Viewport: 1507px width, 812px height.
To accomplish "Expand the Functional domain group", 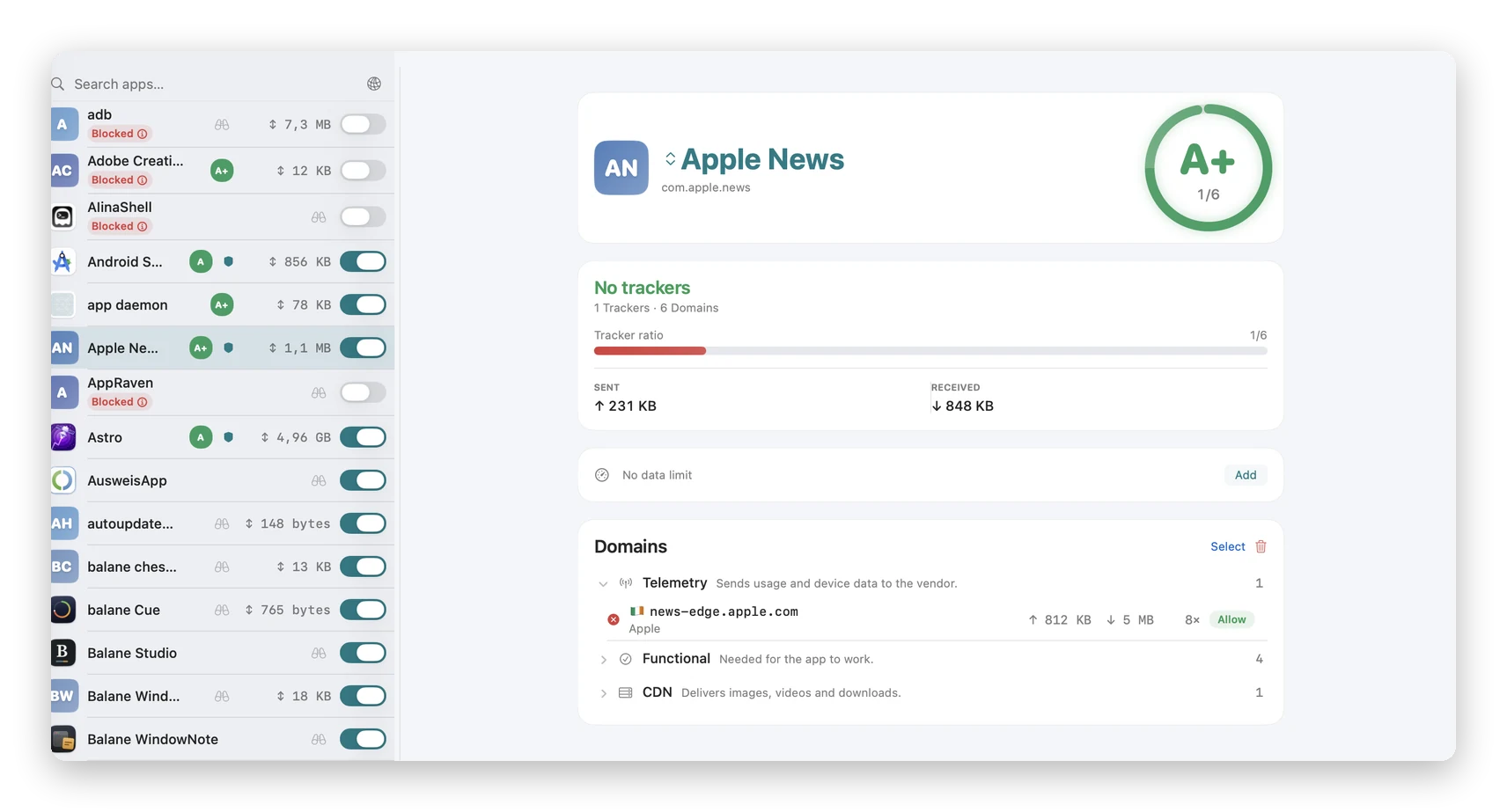I will click(603, 659).
